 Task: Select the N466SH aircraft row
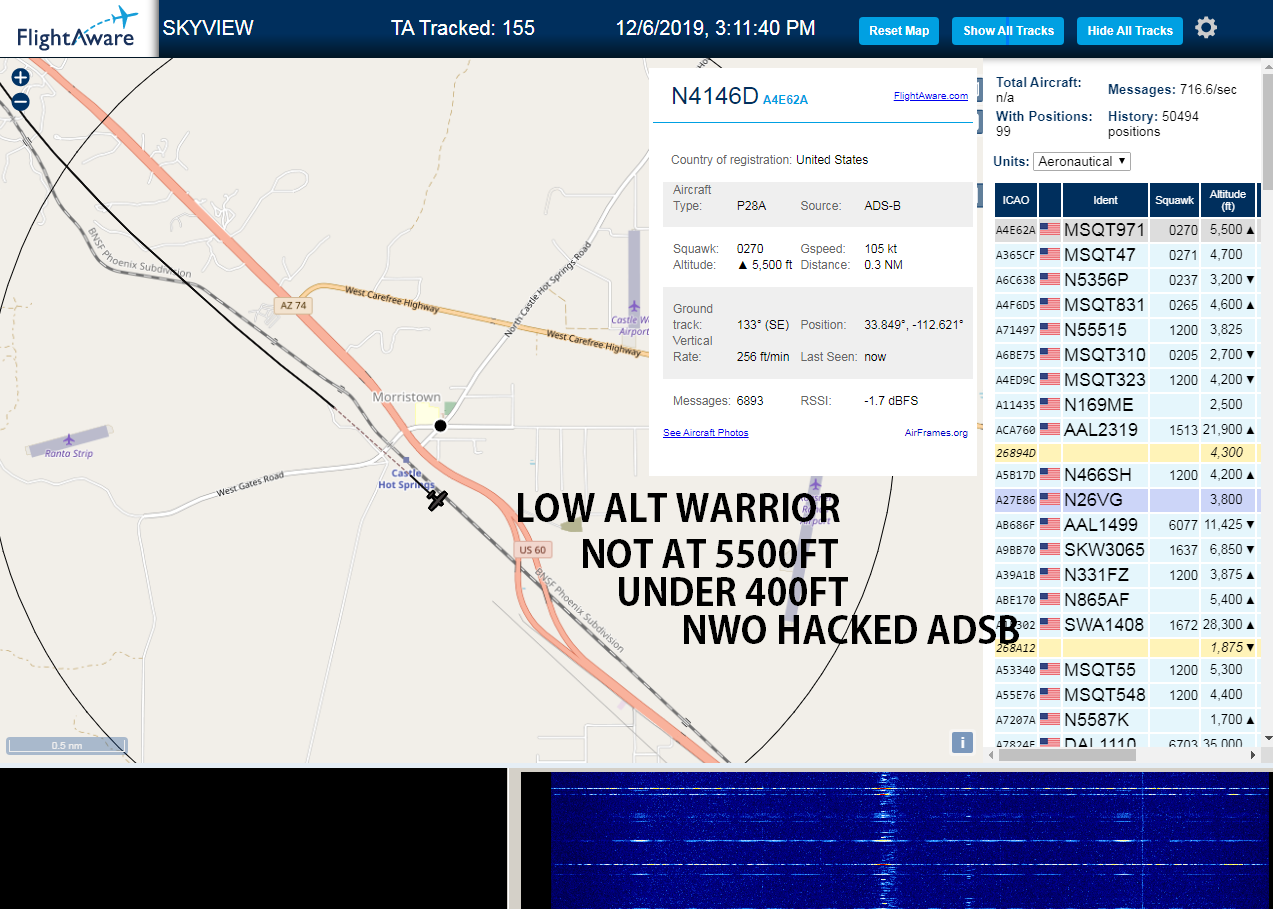click(x=1126, y=475)
